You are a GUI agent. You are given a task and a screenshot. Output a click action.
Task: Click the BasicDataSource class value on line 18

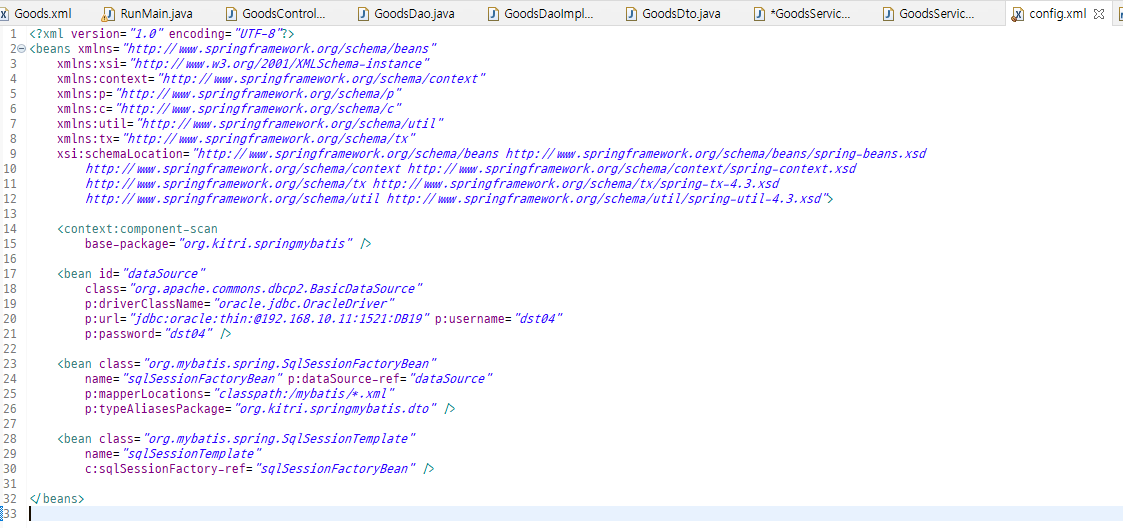coord(275,289)
